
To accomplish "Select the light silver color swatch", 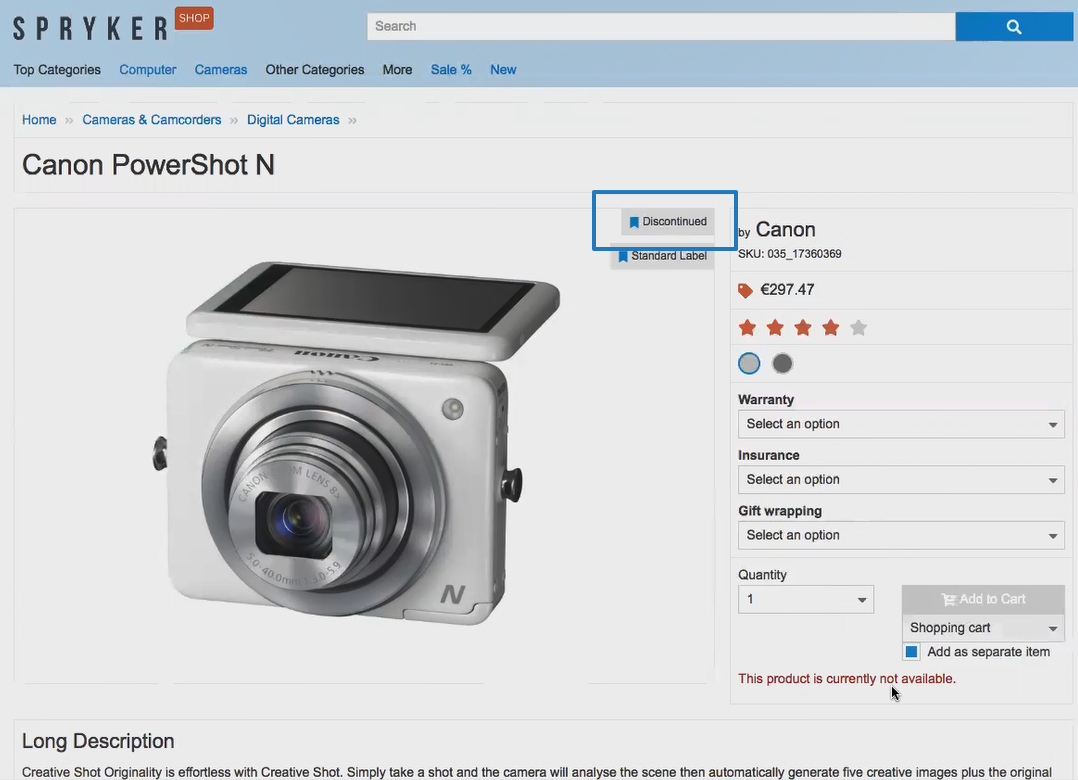I will 749,364.
